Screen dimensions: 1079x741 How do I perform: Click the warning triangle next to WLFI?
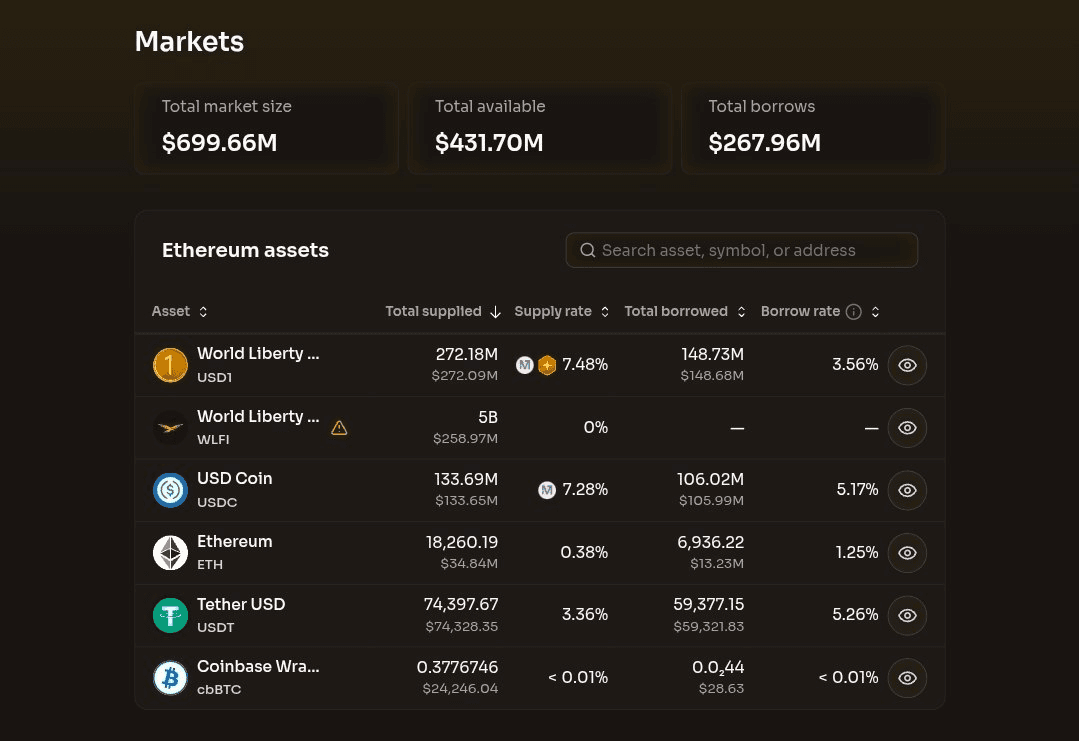339,428
